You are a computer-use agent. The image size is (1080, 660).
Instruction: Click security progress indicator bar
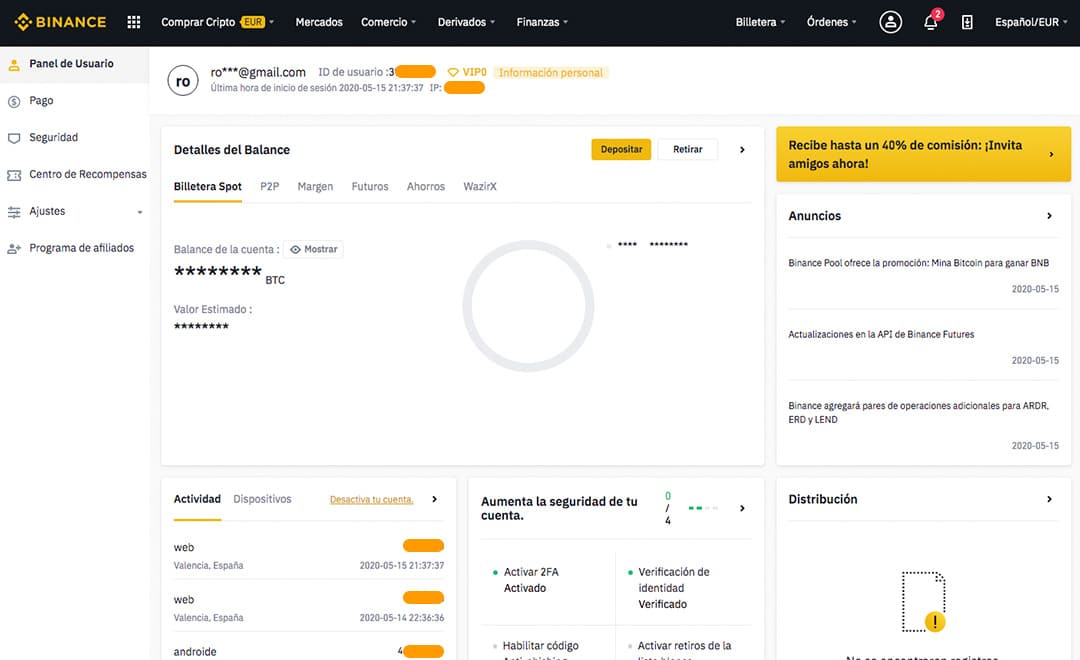pyautogui.click(x=703, y=508)
